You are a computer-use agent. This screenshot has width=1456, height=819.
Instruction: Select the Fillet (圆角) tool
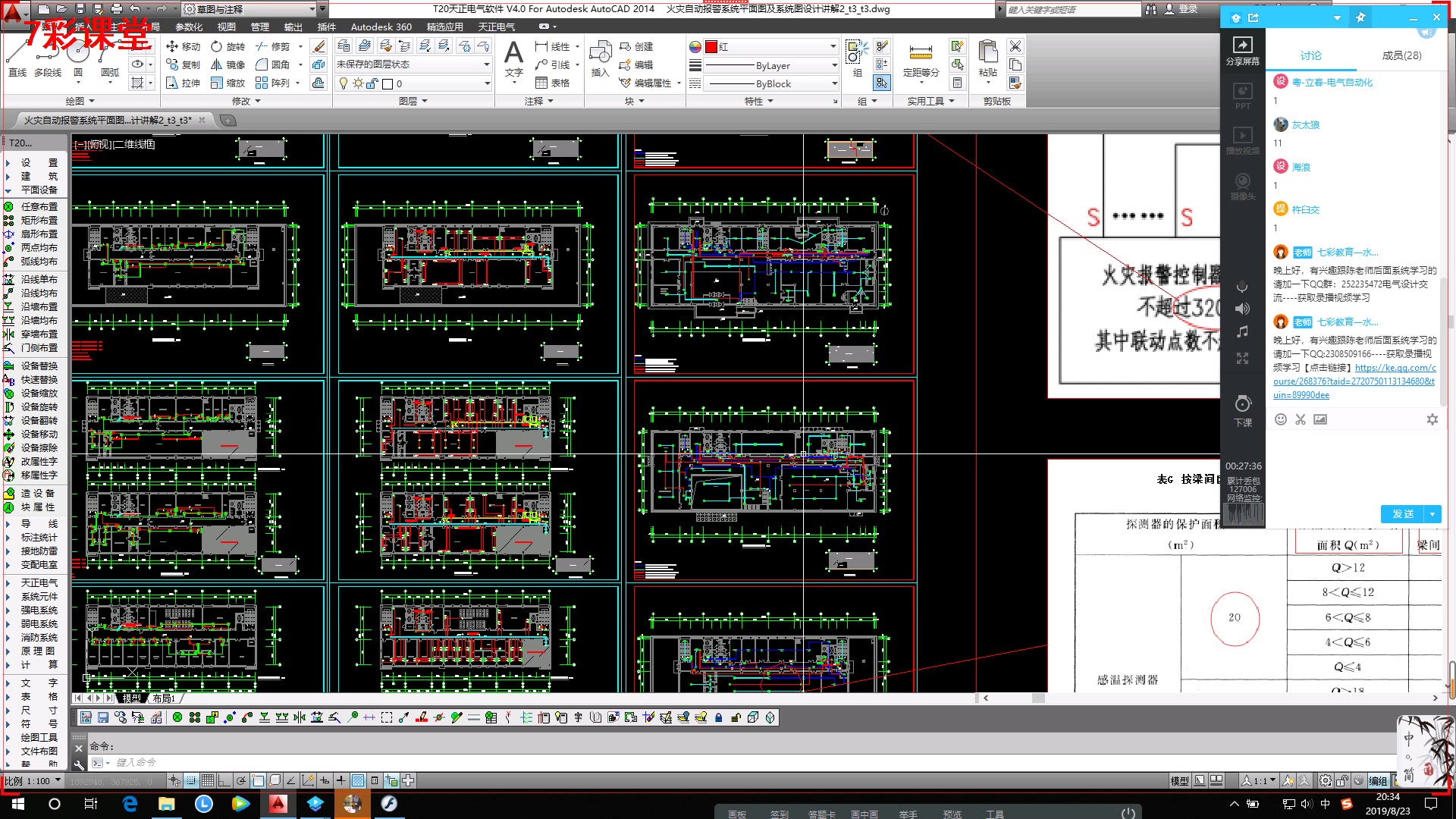coord(273,64)
